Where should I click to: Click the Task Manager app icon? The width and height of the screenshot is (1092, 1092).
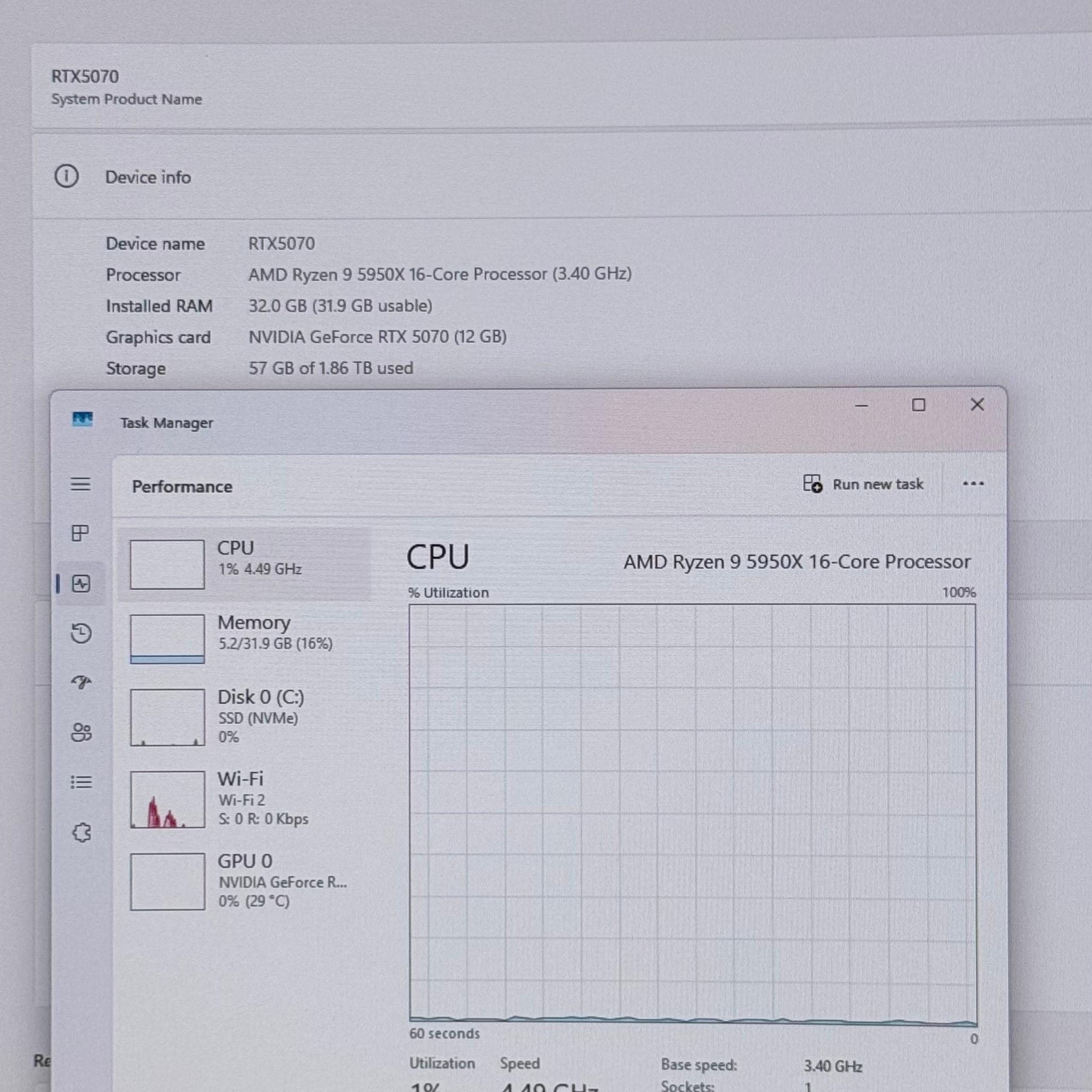83,420
